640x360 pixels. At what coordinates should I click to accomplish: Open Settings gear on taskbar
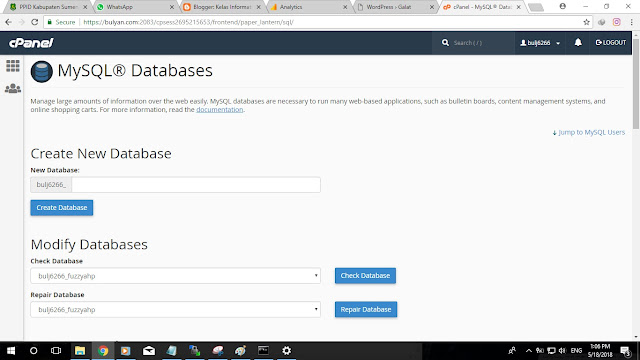[x=287, y=351]
